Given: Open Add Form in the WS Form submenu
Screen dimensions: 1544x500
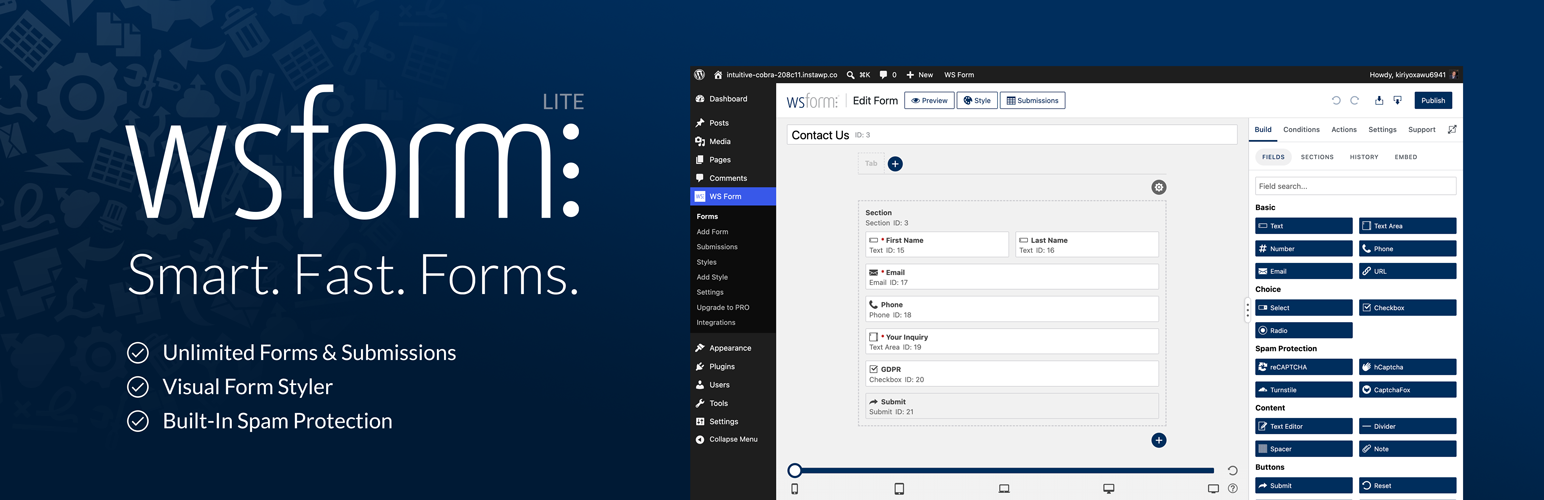Looking at the screenshot, I should [x=712, y=232].
